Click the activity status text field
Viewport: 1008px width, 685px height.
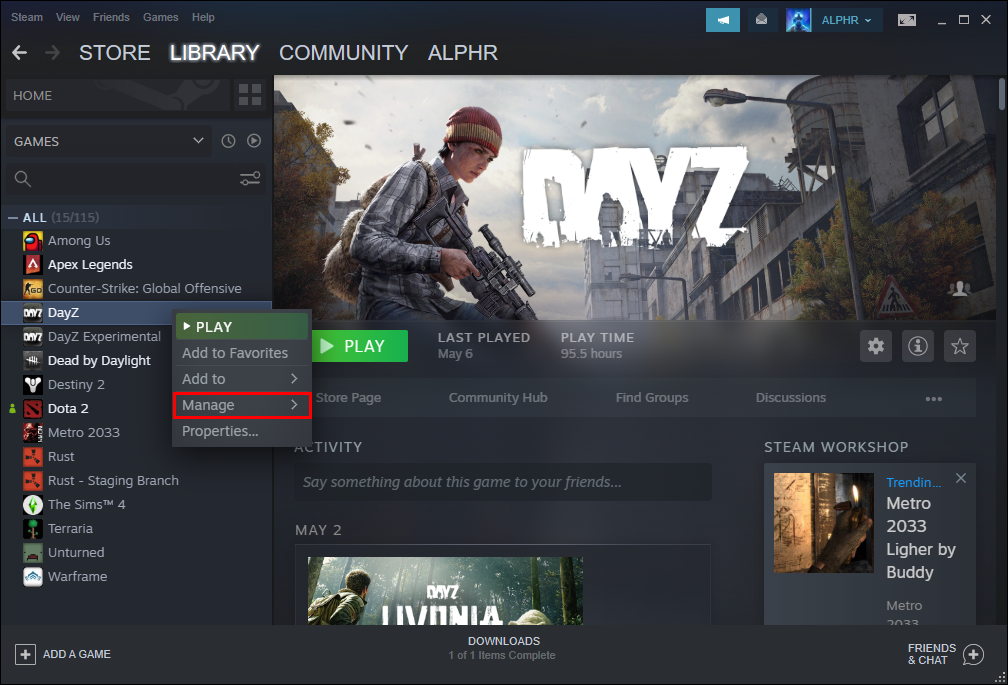click(503, 482)
